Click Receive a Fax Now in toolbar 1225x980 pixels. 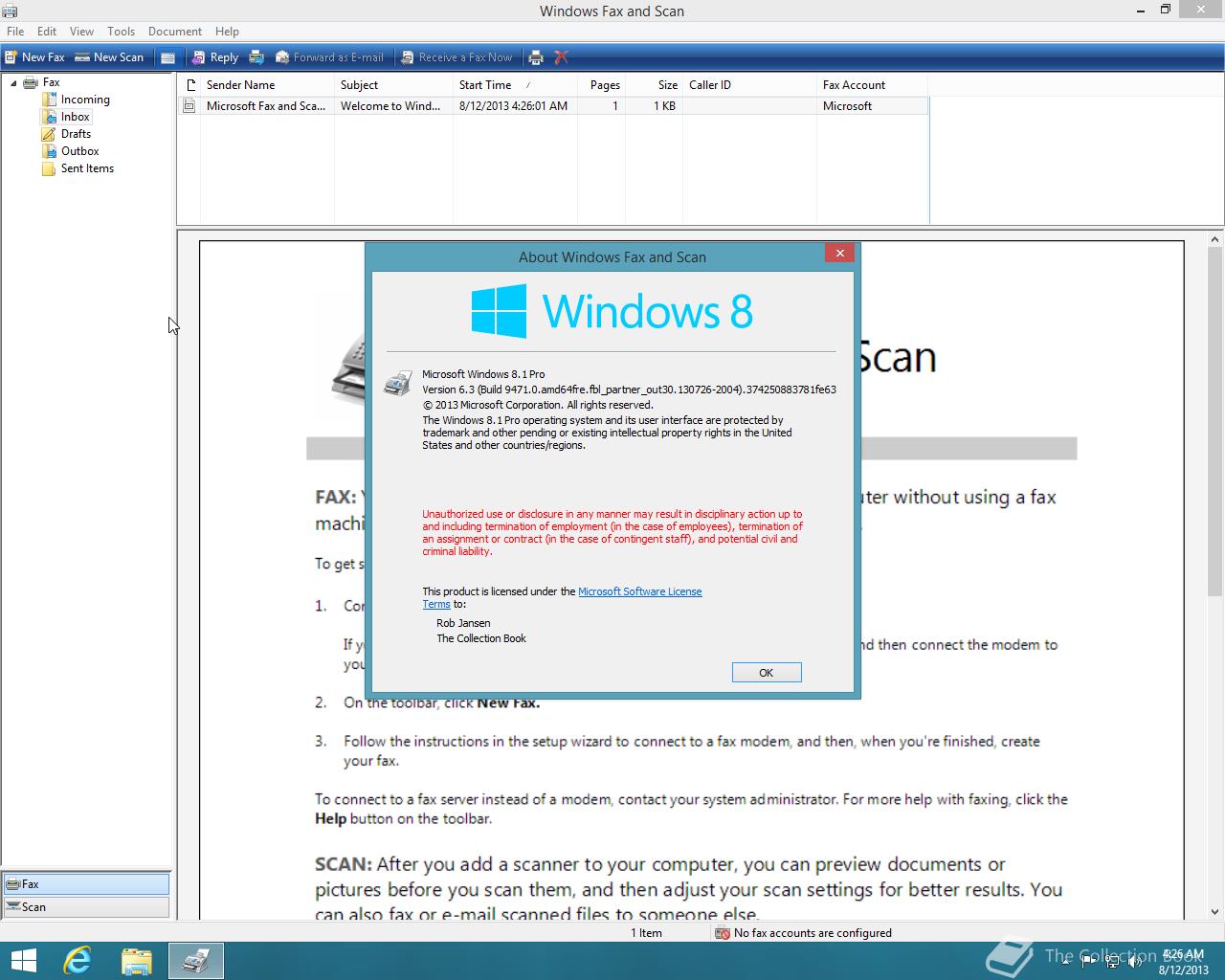click(x=457, y=57)
